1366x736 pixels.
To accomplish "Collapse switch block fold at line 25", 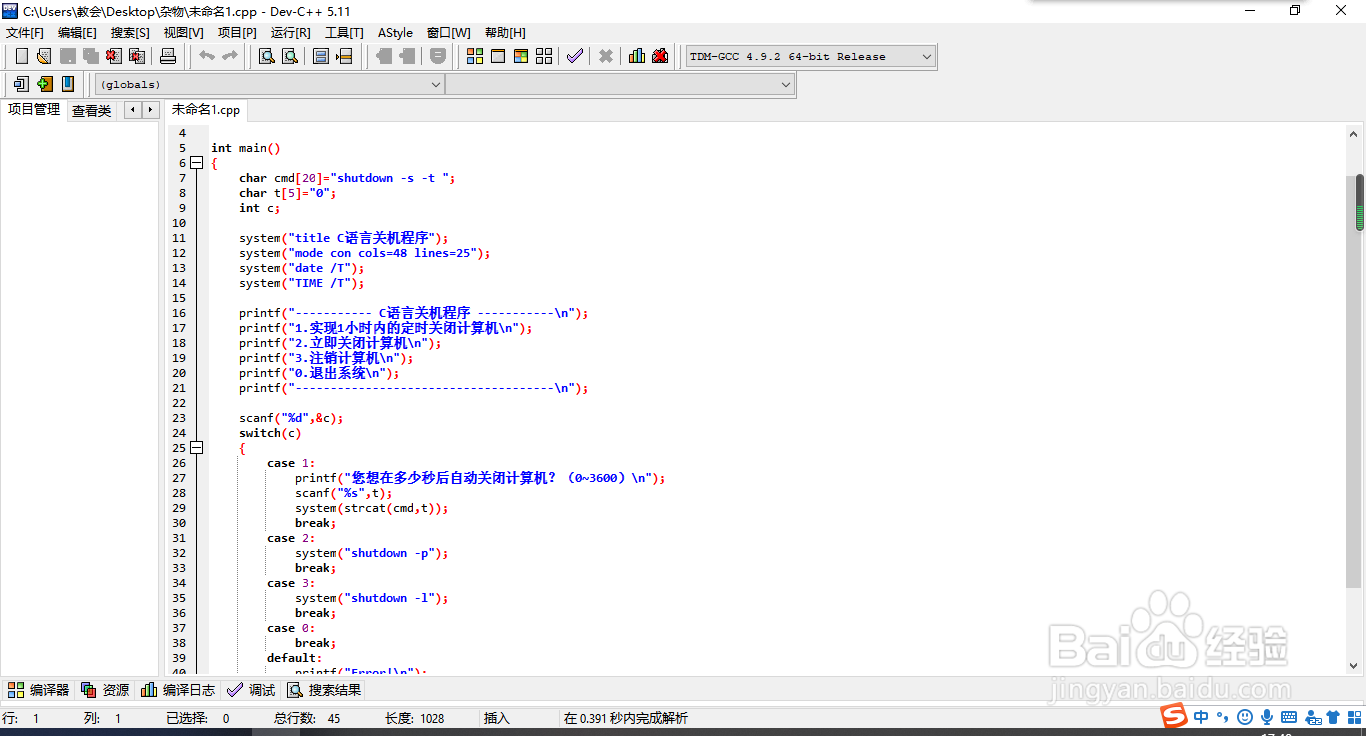I will tap(196, 448).
